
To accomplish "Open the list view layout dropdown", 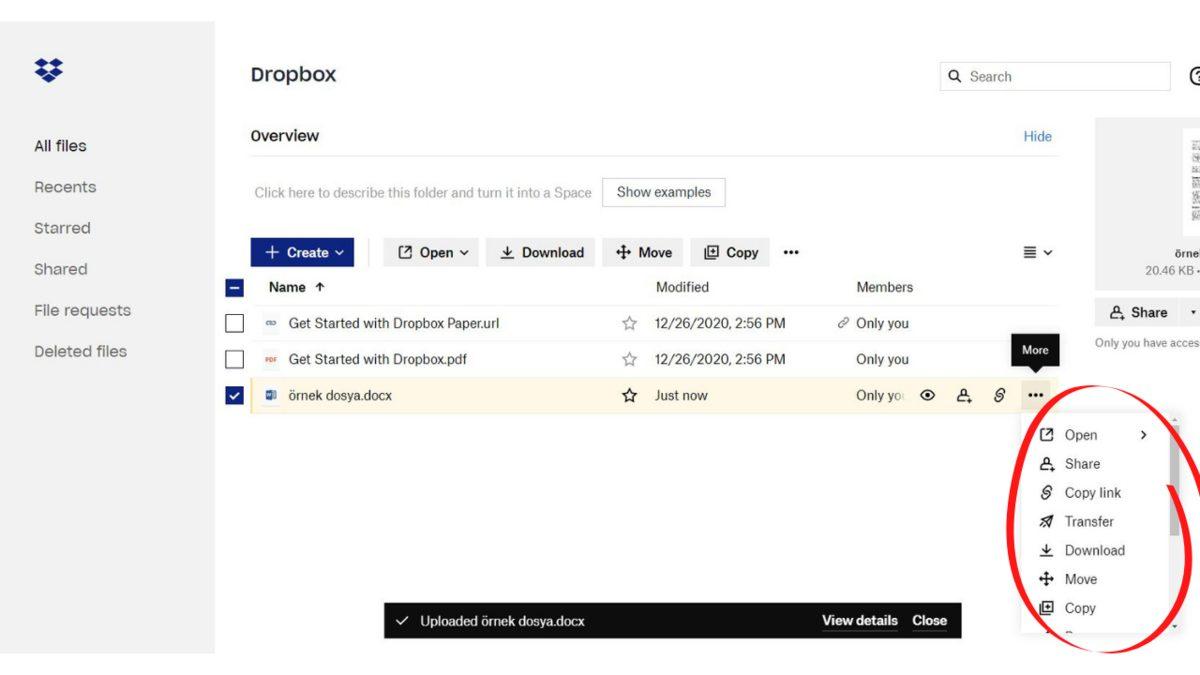I will 1037,252.
